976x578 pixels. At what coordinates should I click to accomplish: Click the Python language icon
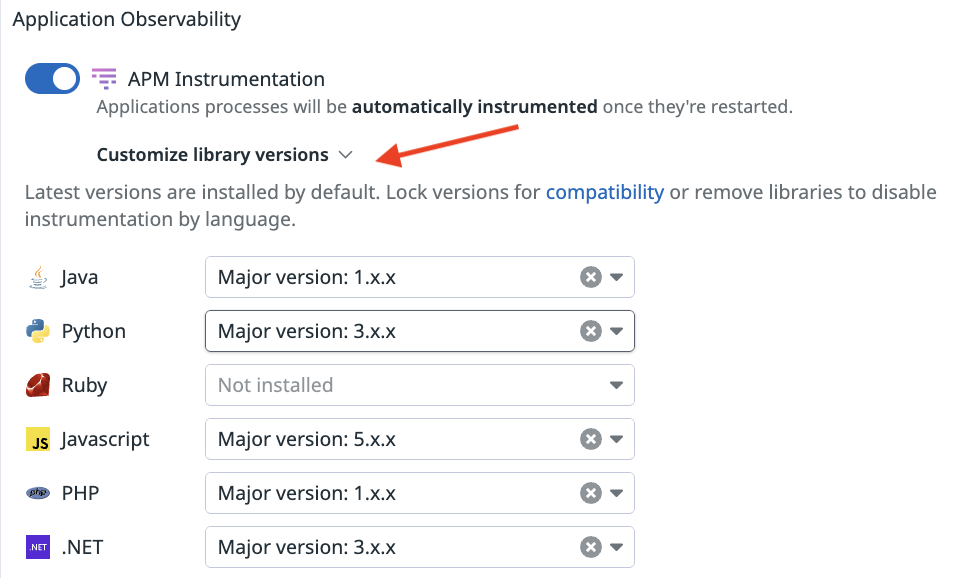[x=38, y=331]
